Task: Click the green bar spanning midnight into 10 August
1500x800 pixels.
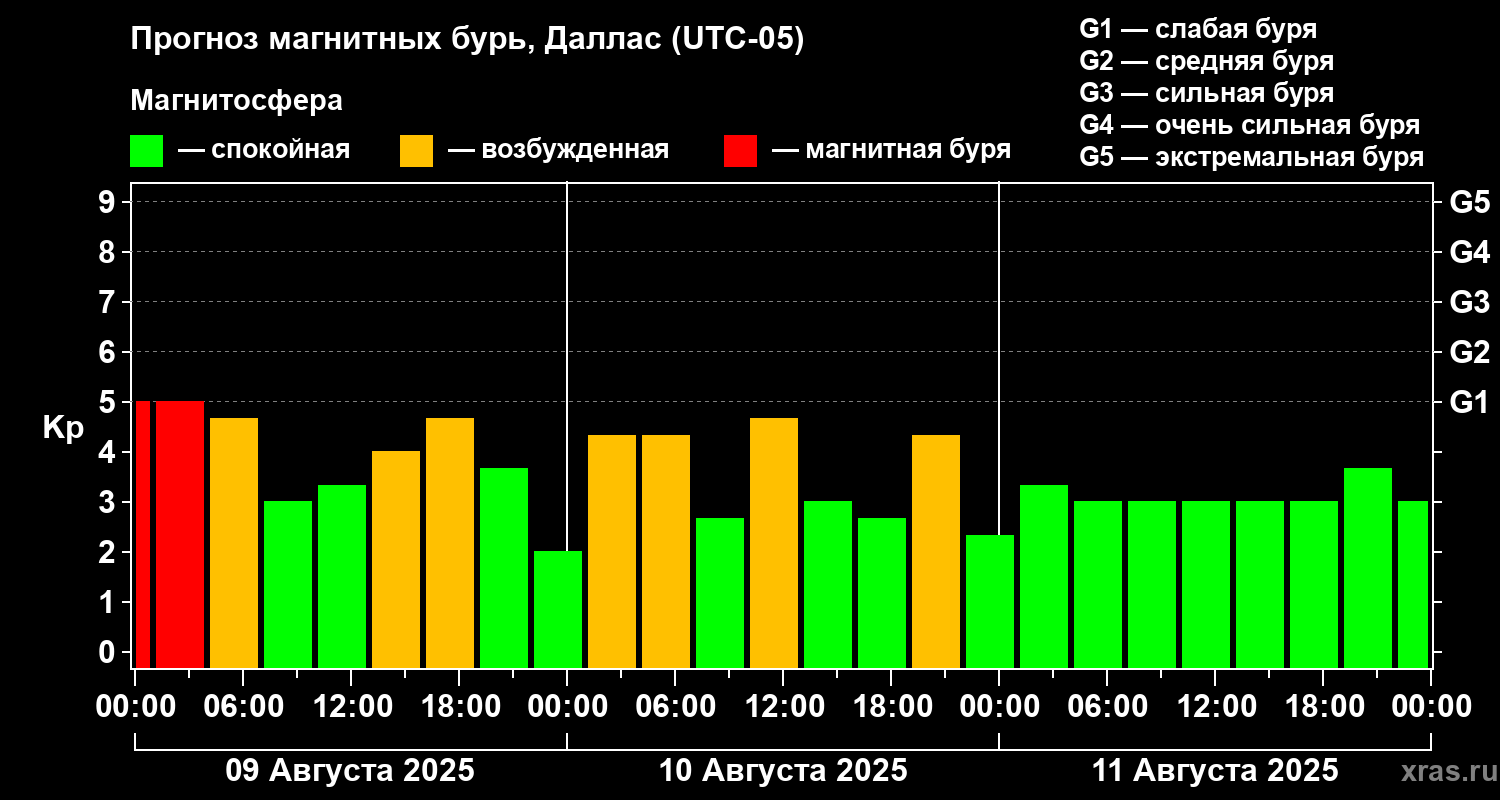Action: click(558, 609)
